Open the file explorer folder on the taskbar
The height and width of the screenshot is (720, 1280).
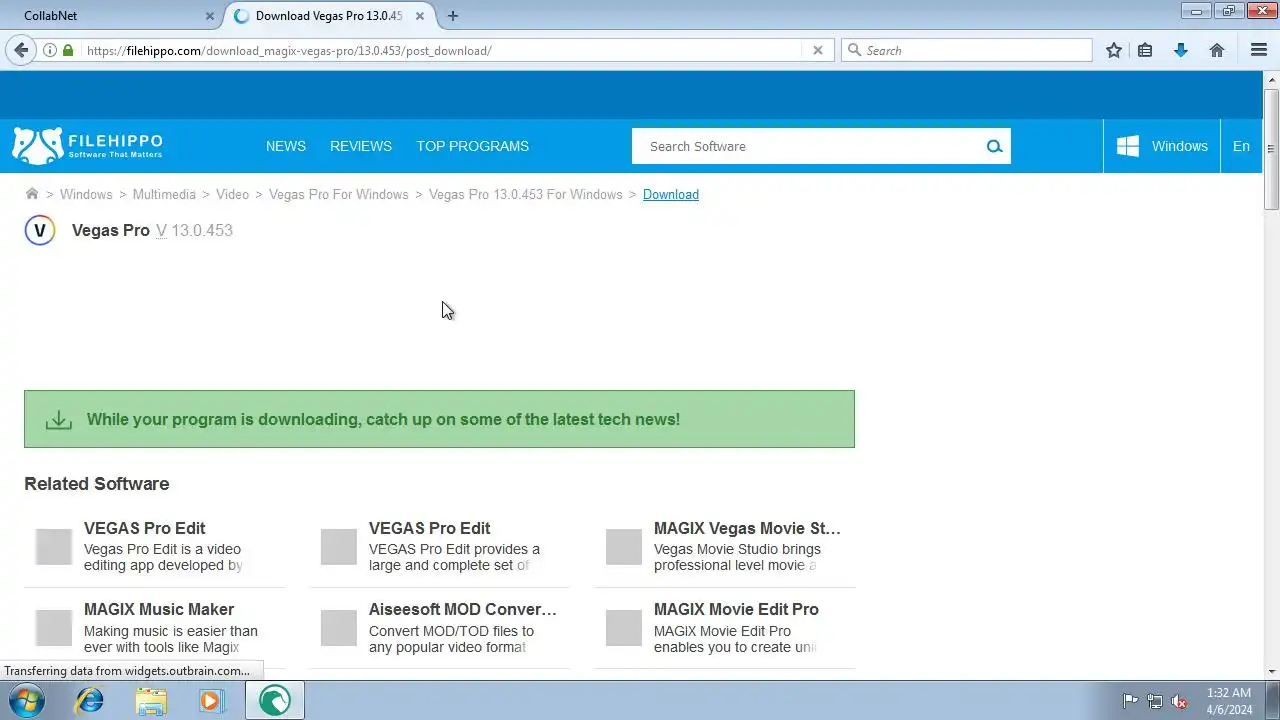[x=151, y=701]
